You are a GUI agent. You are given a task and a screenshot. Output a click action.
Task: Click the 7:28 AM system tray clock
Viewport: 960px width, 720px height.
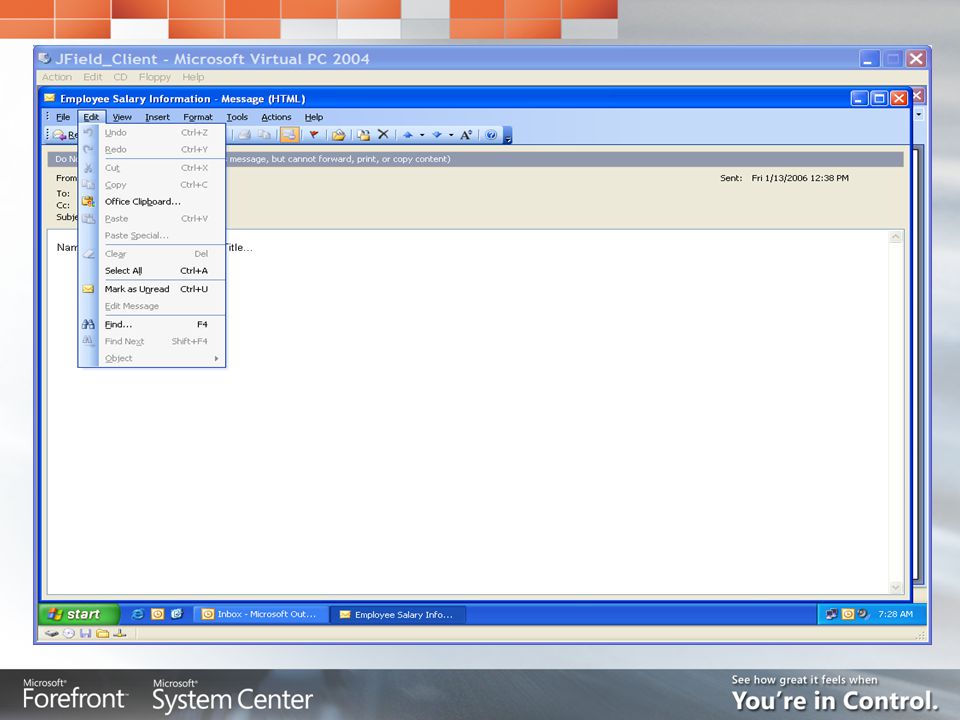pos(895,614)
